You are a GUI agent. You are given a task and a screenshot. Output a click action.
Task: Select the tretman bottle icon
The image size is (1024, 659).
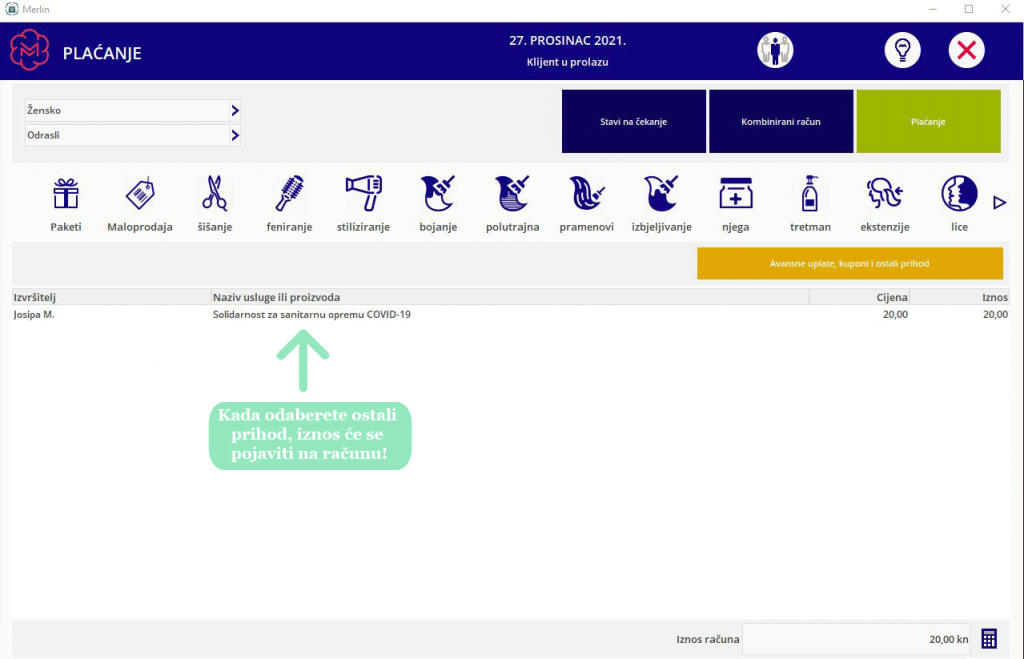pyautogui.click(x=810, y=193)
